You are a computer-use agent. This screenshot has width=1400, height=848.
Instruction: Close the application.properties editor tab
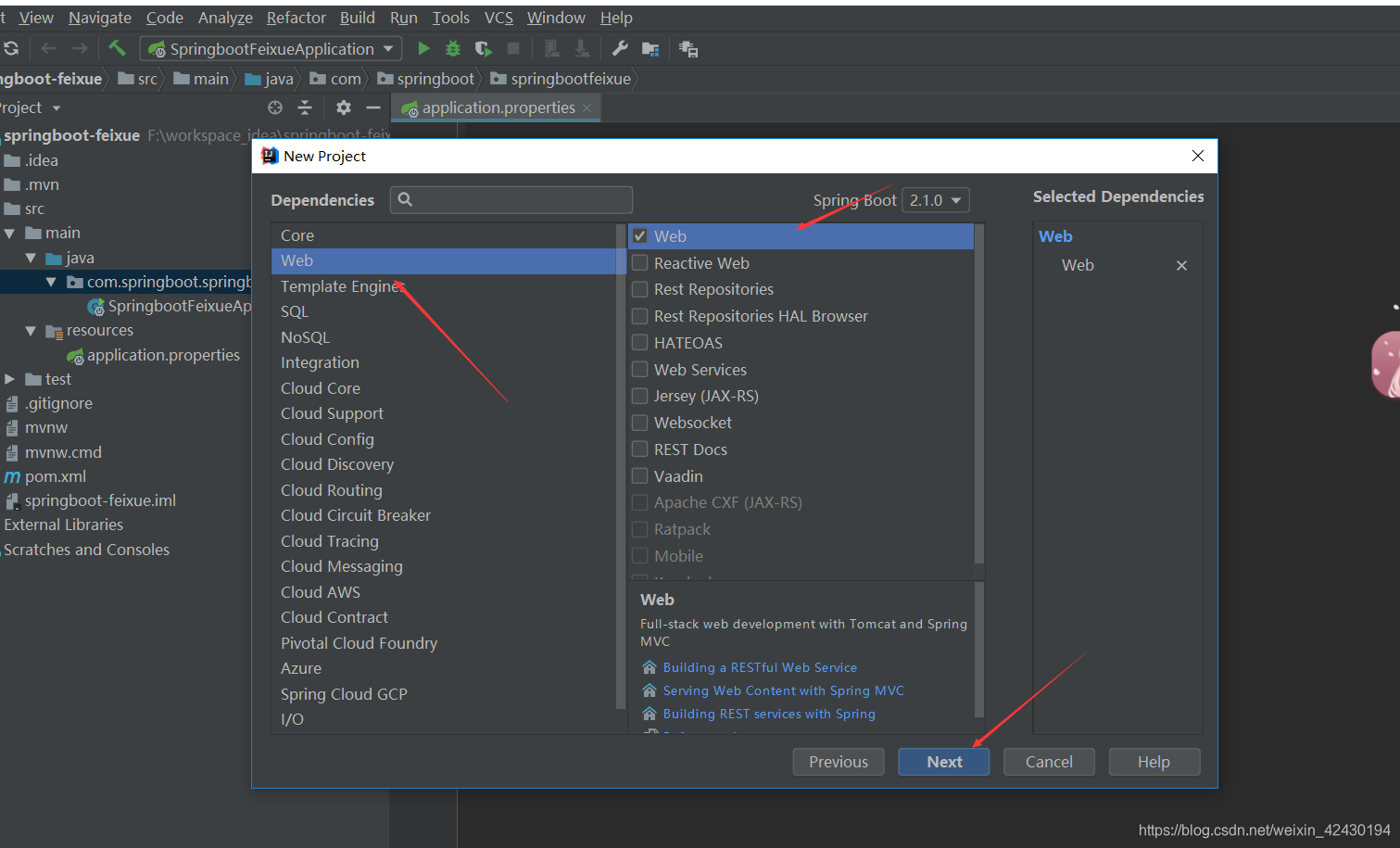(x=586, y=108)
